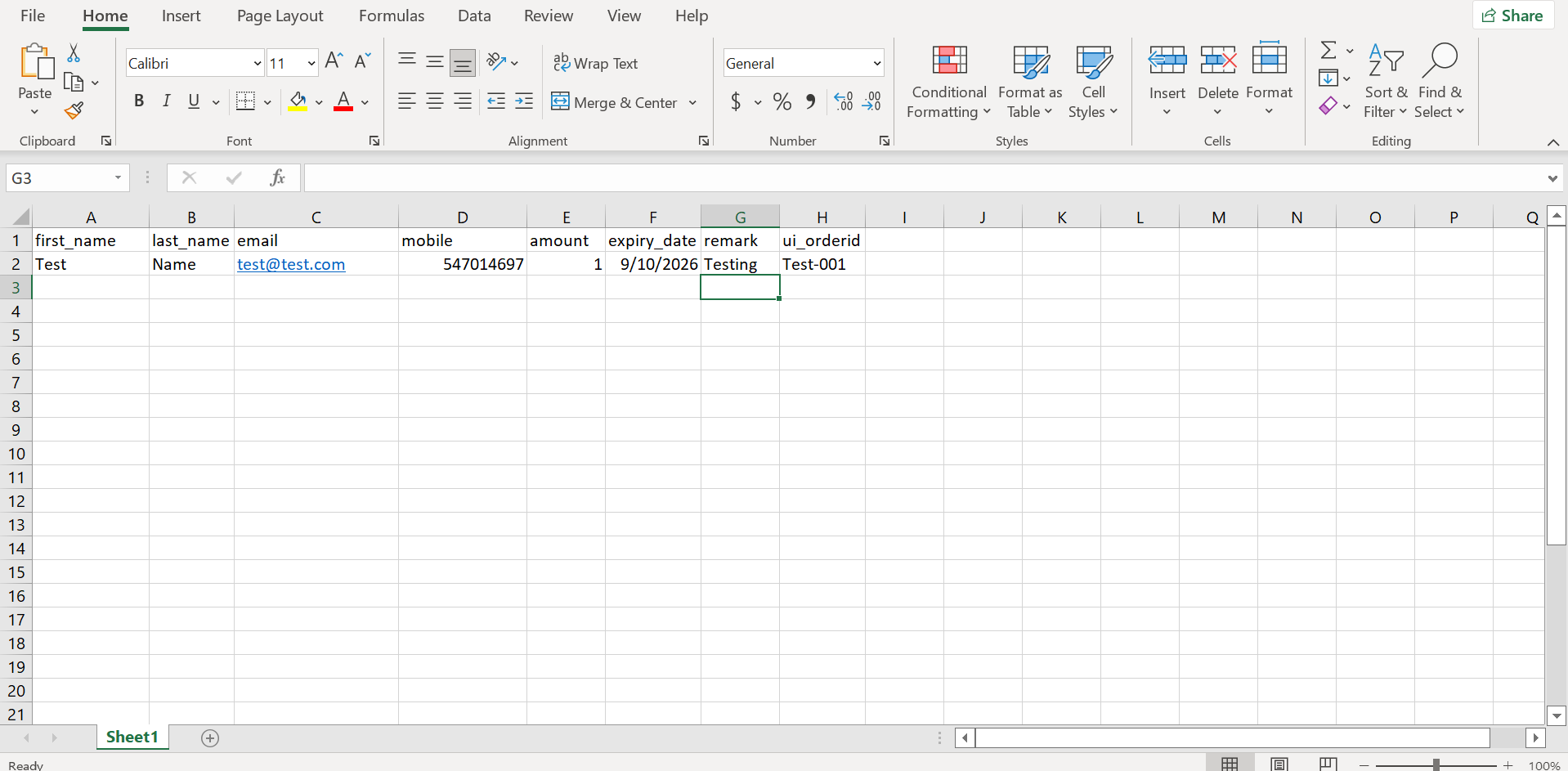The width and height of the screenshot is (1568, 771).
Task: Open the General number format dropdown
Action: [876, 63]
